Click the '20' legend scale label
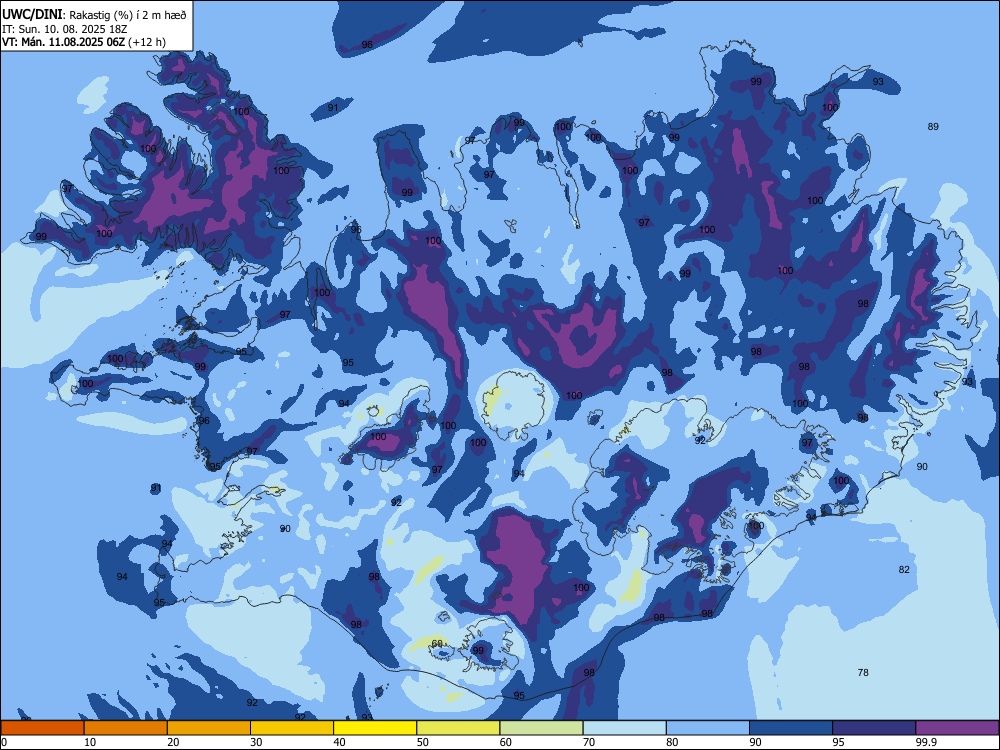 pos(173,742)
